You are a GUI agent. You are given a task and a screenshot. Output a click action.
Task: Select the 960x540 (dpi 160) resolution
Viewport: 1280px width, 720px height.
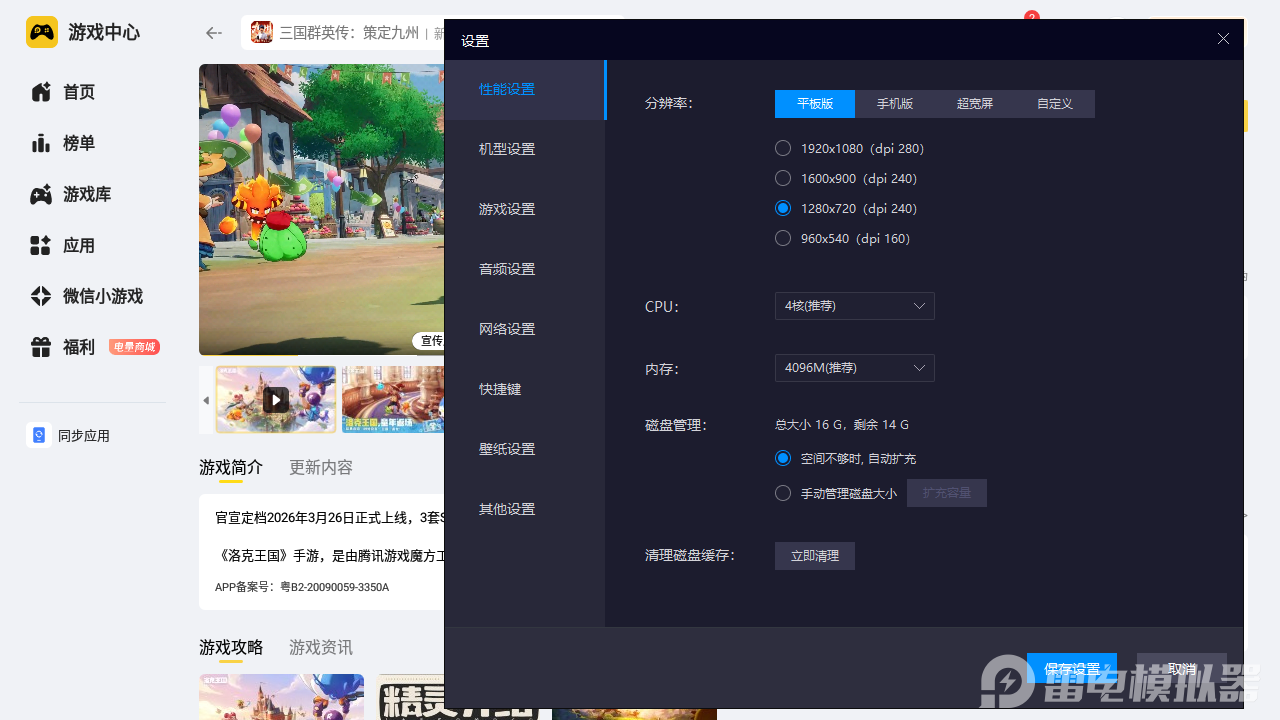click(x=783, y=238)
